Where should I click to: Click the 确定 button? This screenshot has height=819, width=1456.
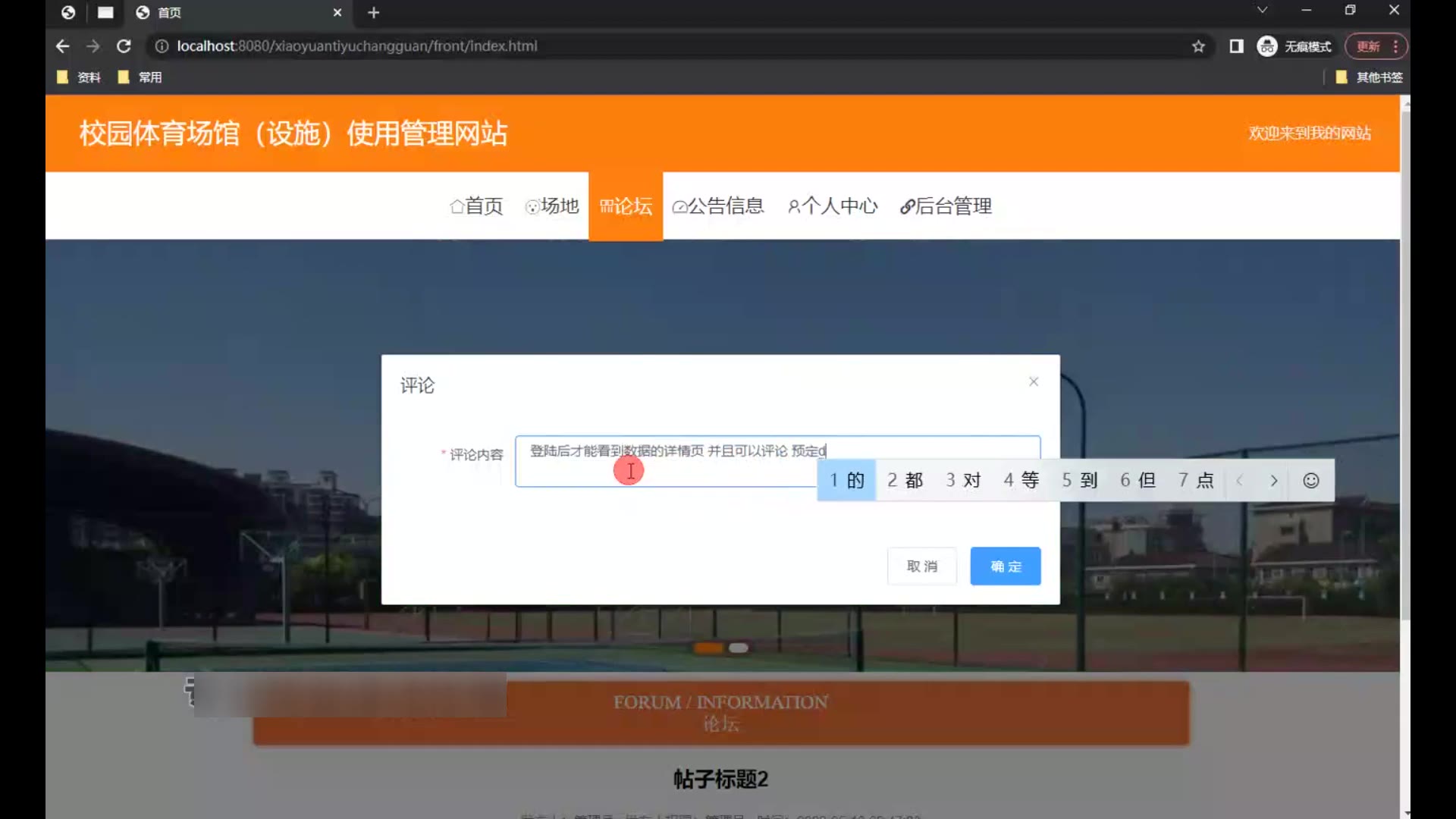1005,566
